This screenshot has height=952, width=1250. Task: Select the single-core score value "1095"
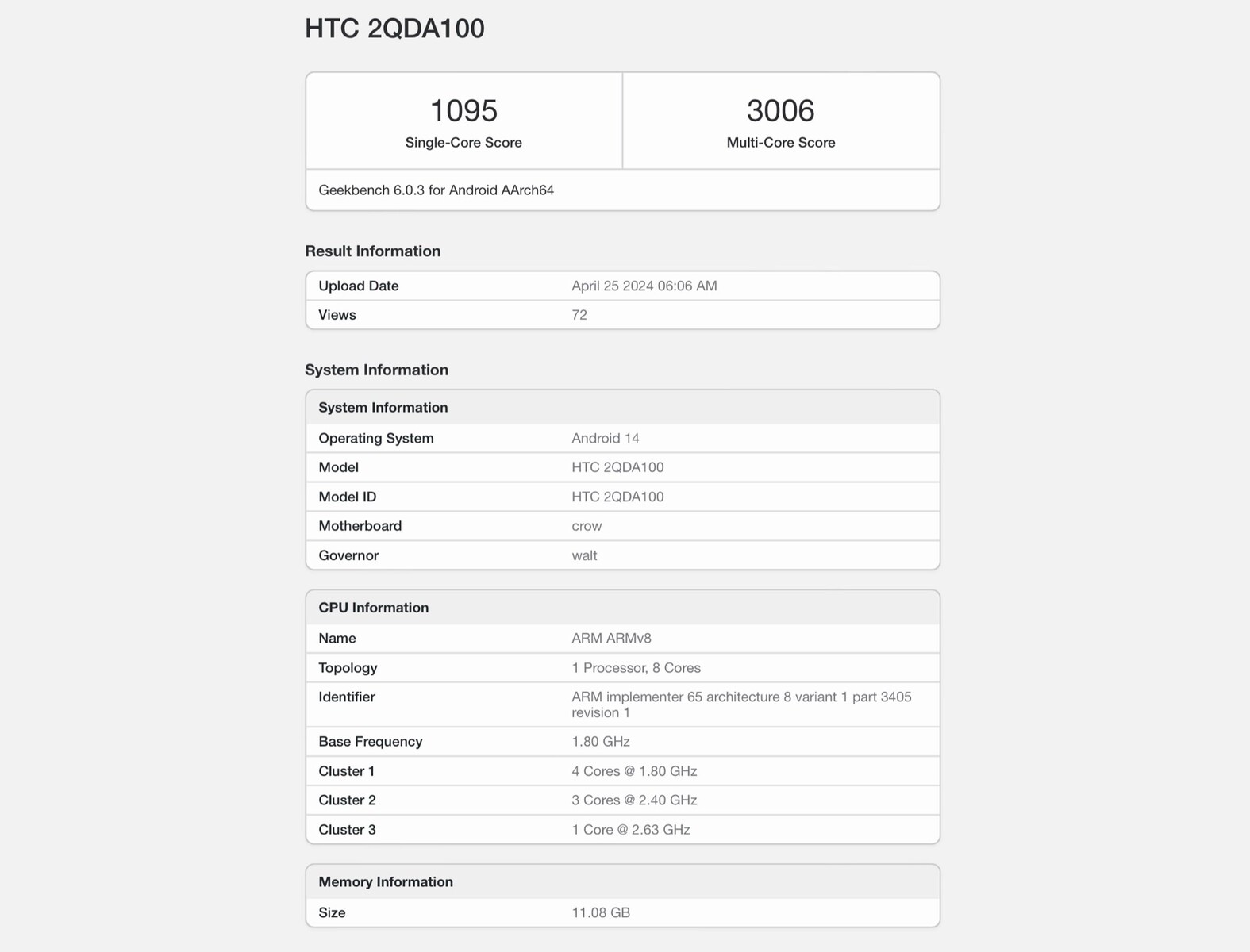pyautogui.click(x=463, y=110)
